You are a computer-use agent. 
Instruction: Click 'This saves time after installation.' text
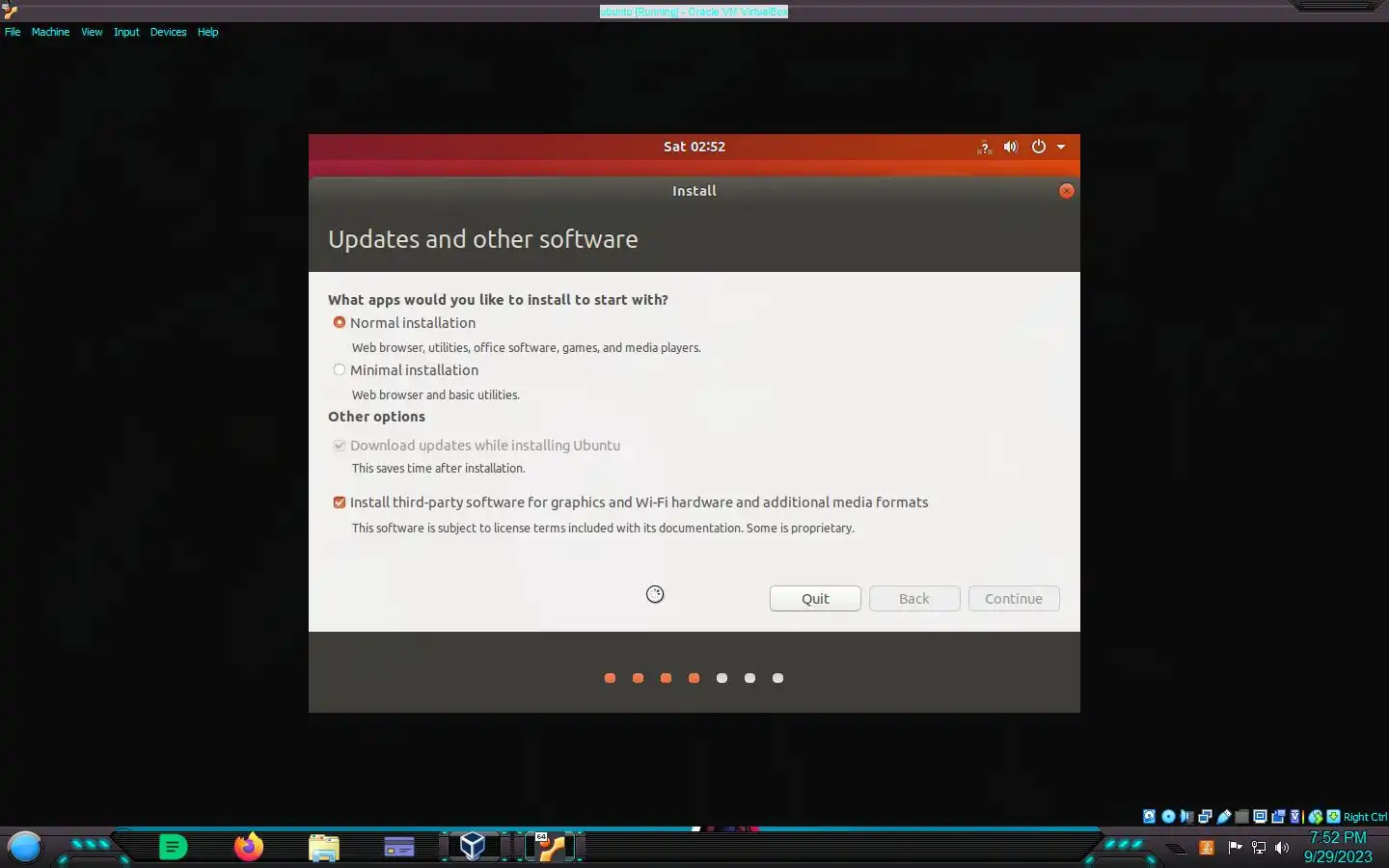439,468
